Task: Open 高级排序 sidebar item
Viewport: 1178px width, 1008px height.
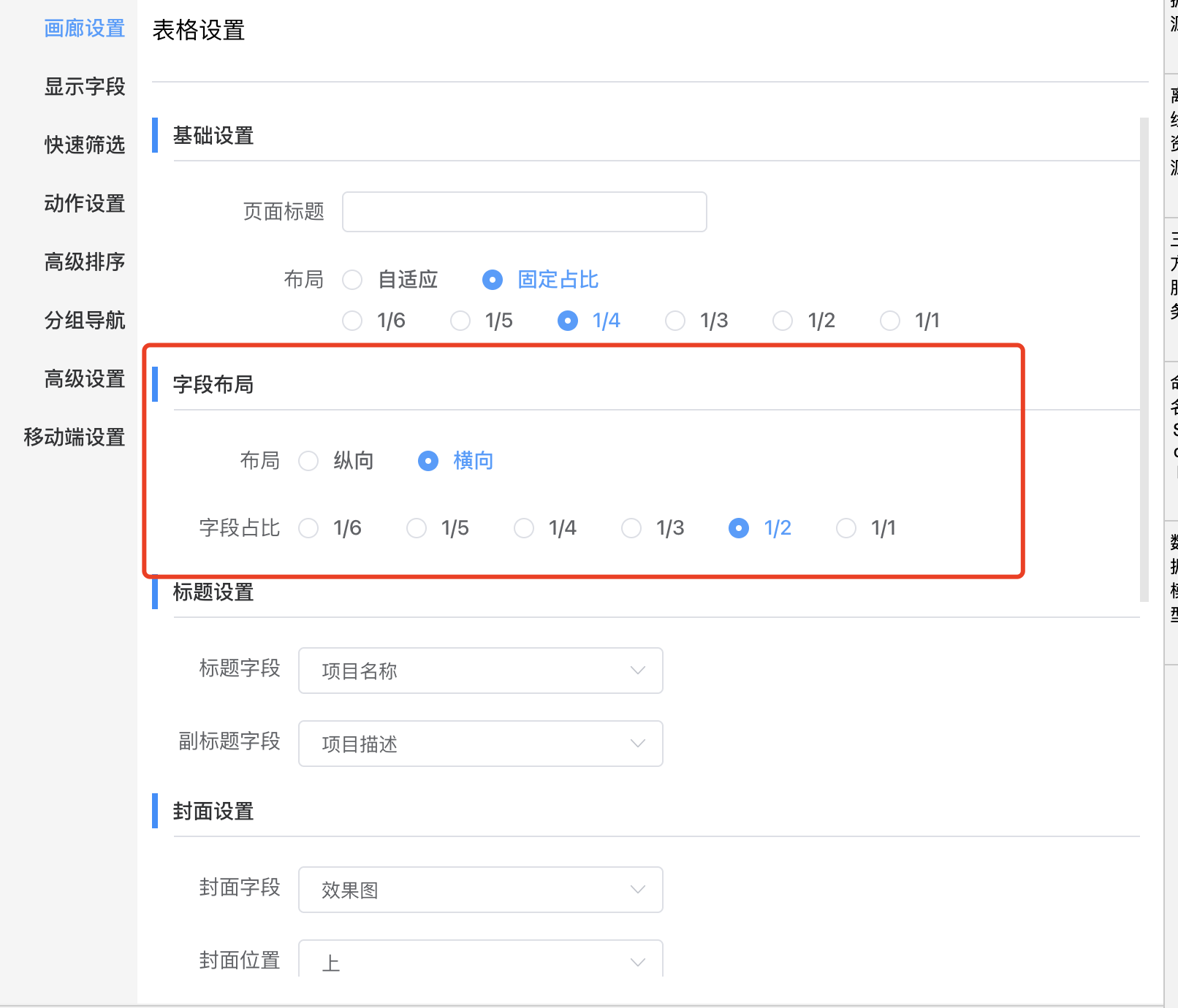Action: [84, 262]
